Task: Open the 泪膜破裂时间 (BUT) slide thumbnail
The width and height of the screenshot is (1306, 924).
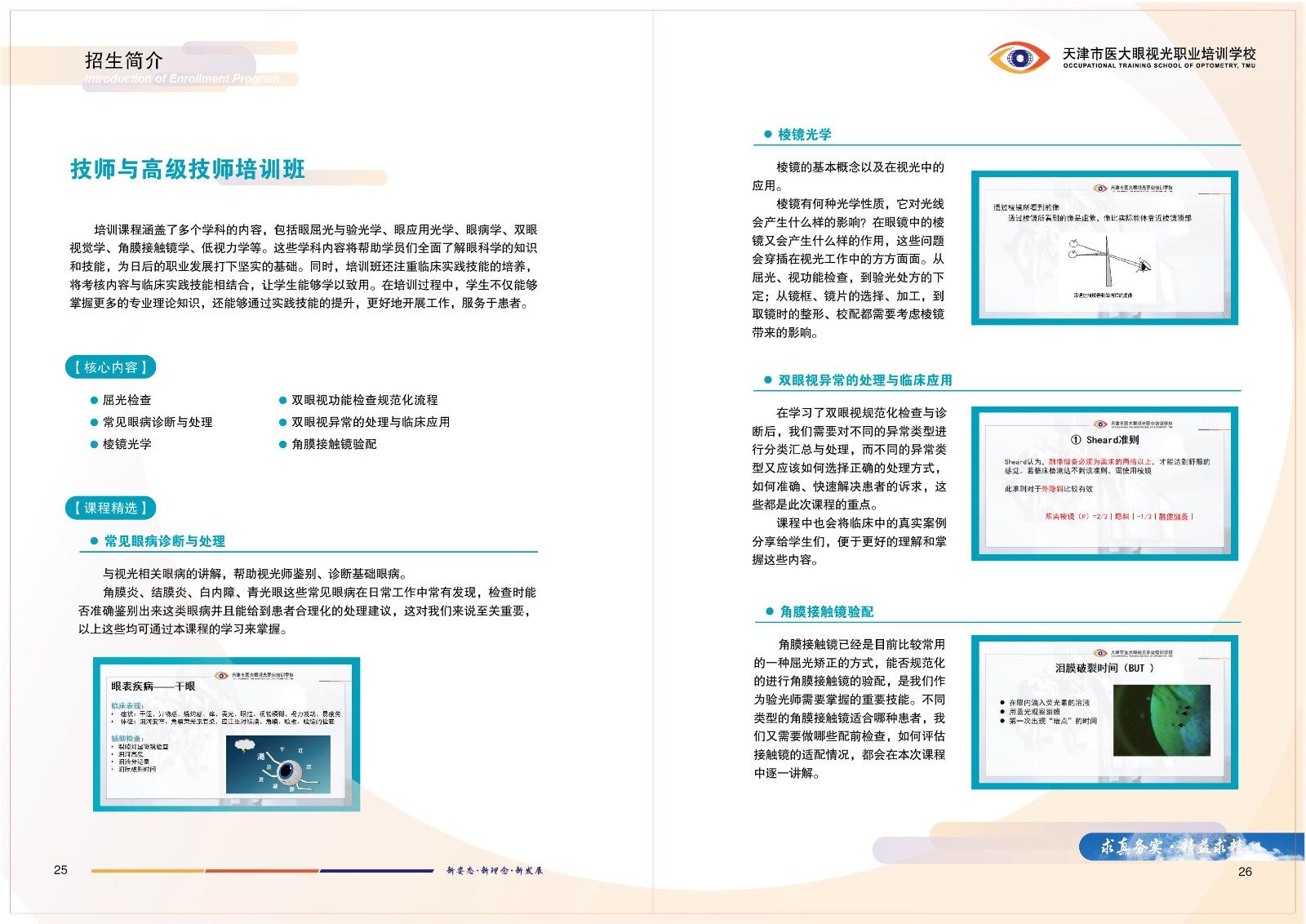Action: coord(1104,712)
